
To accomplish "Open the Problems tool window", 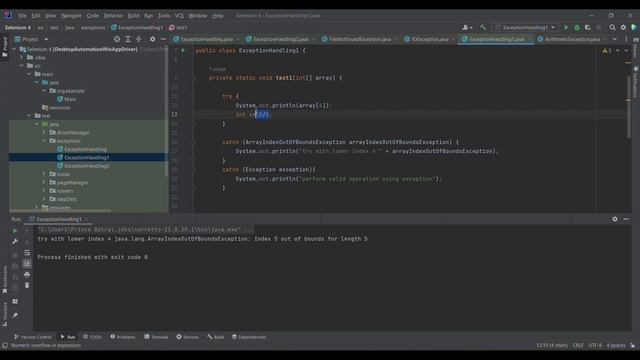I will click(123, 337).
